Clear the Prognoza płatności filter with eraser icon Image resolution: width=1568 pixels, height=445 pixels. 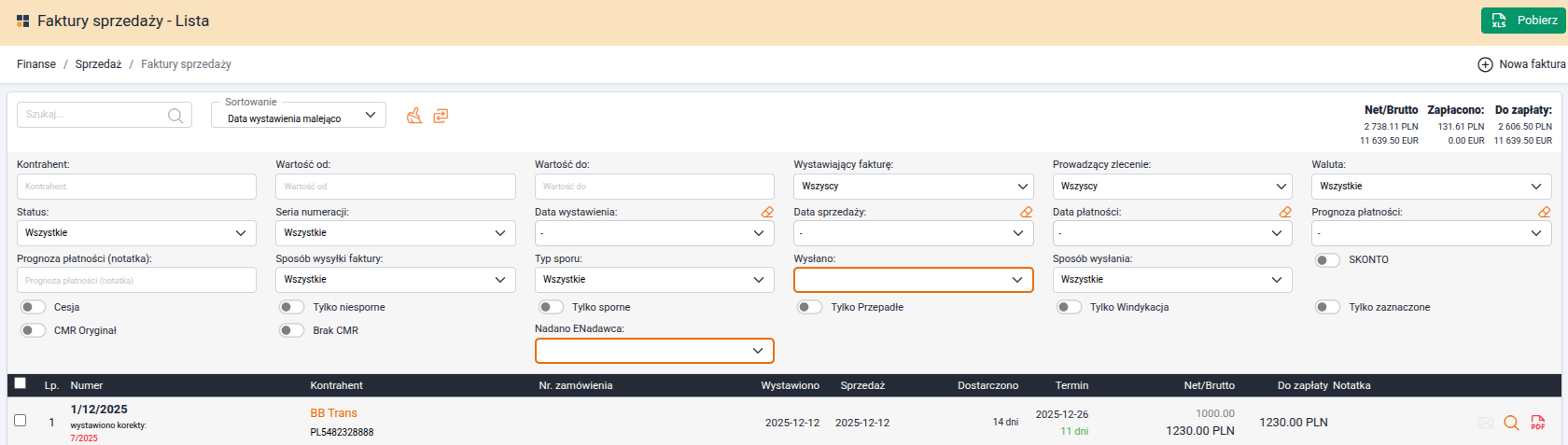pyautogui.click(x=1544, y=213)
